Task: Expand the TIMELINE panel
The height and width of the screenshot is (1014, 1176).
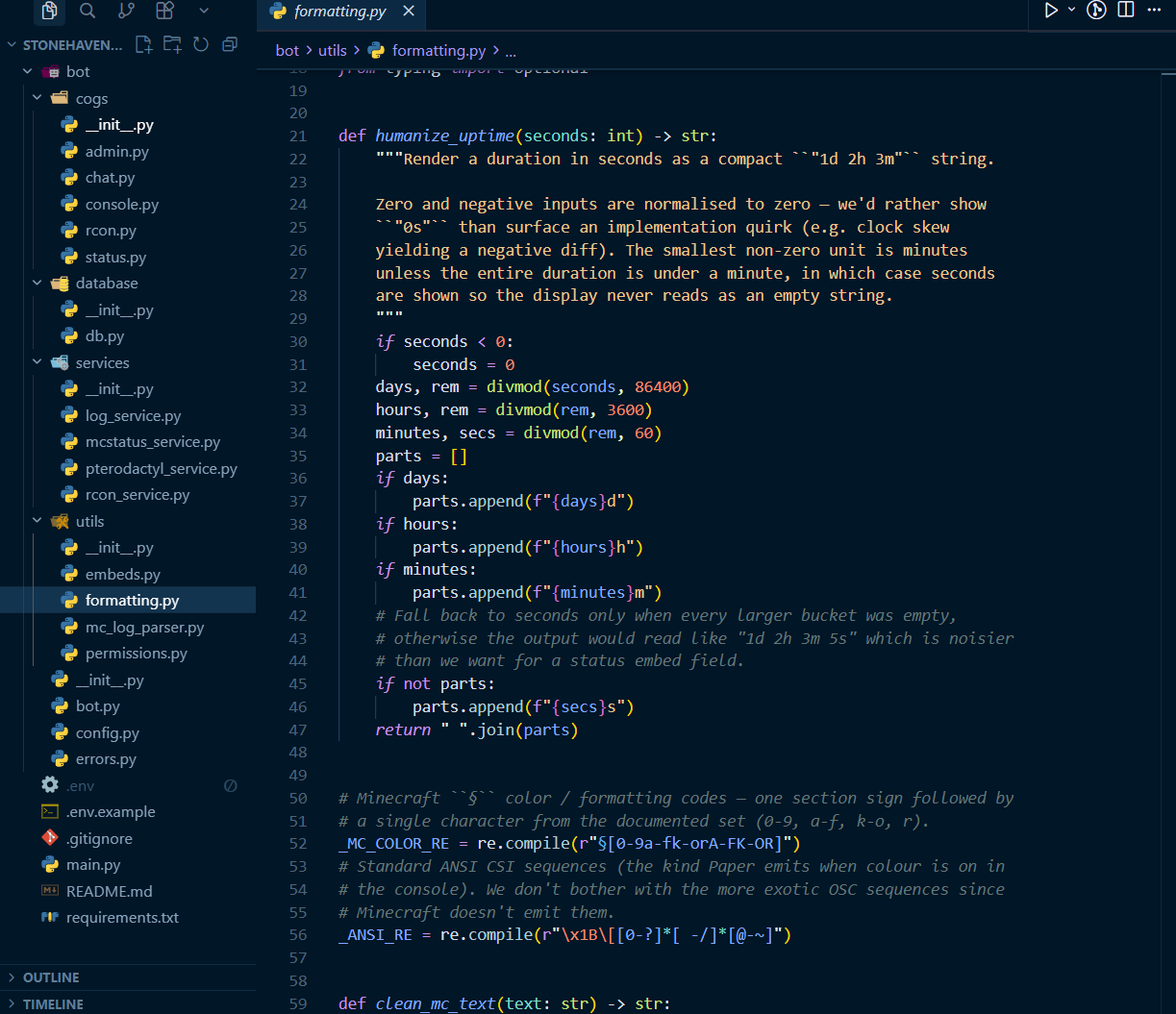Action: pyautogui.click(x=128, y=1003)
